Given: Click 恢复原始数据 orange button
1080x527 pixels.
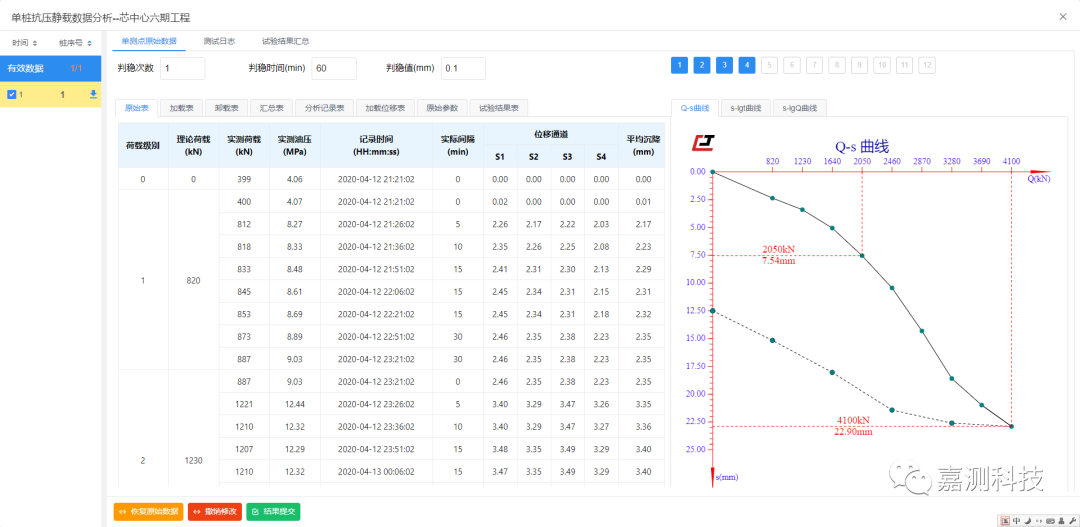Looking at the screenshot, I should point(149,511).
